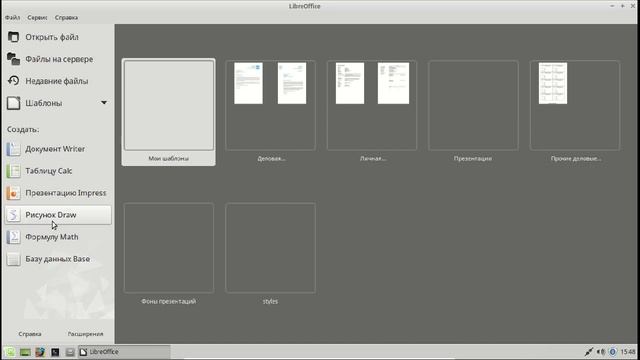The image size is (640, 360).
Task: Open the Сервис menu
Action: point(37,18)
